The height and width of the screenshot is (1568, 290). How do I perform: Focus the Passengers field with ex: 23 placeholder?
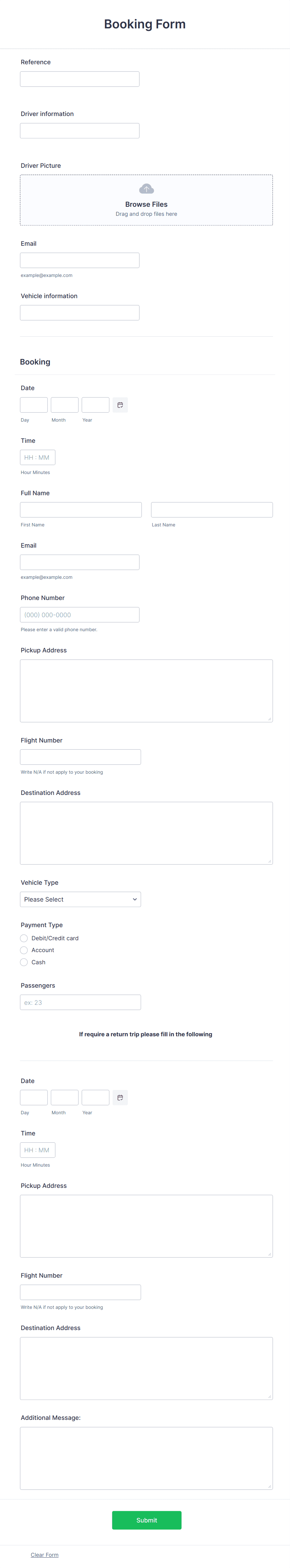tap(80, 1002)
